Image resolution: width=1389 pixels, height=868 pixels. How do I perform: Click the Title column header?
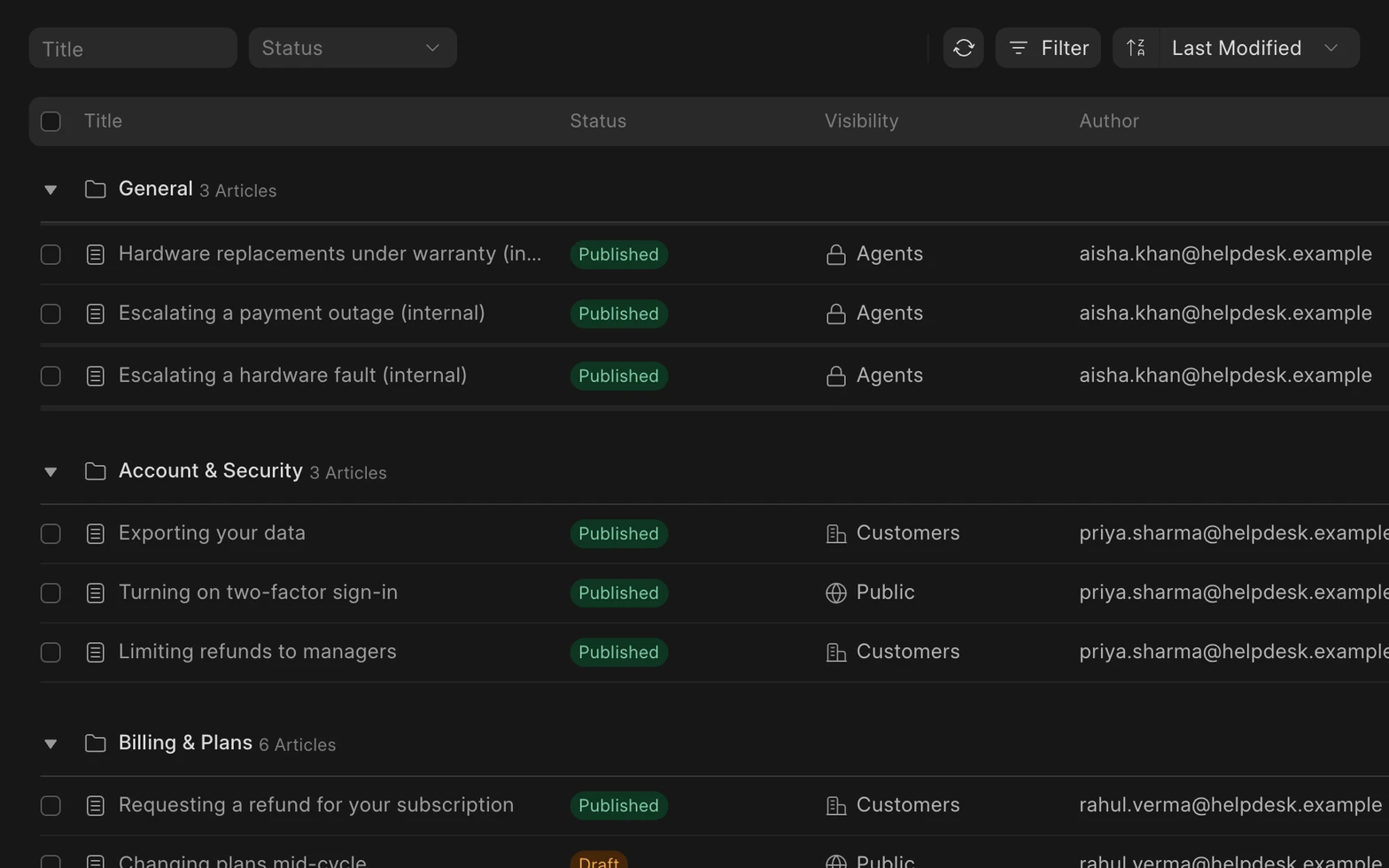coord(103,121)
